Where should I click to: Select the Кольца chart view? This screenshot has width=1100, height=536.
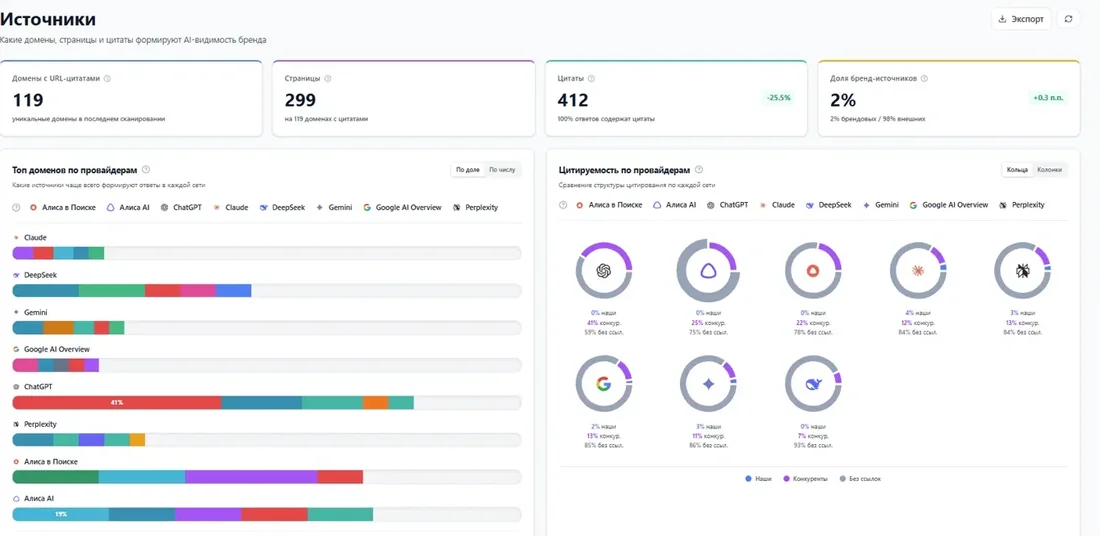click(1017, 170)
